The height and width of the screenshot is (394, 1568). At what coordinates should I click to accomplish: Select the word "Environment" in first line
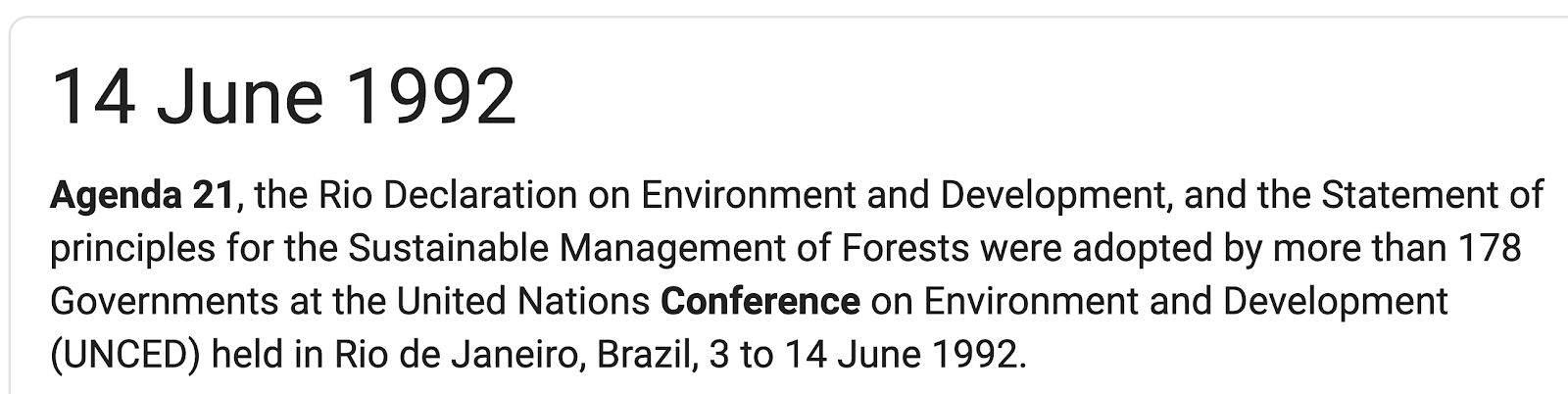pos(750,195)
